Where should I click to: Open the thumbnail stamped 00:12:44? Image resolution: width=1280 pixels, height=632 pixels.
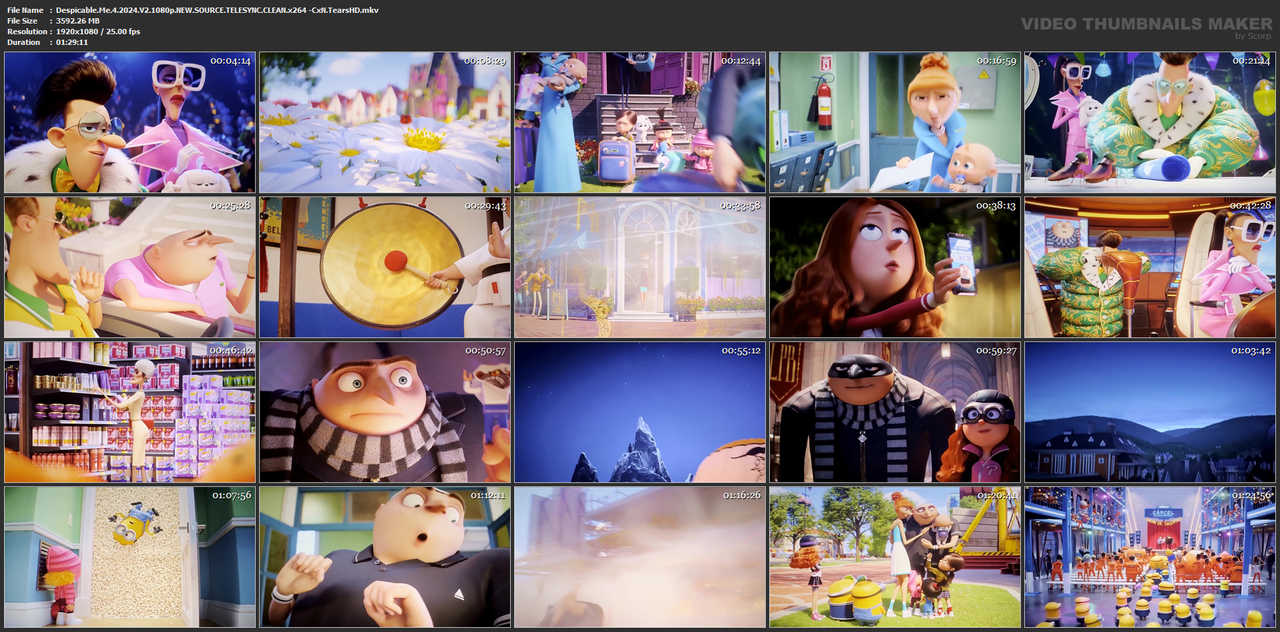[x=640, y=122]
